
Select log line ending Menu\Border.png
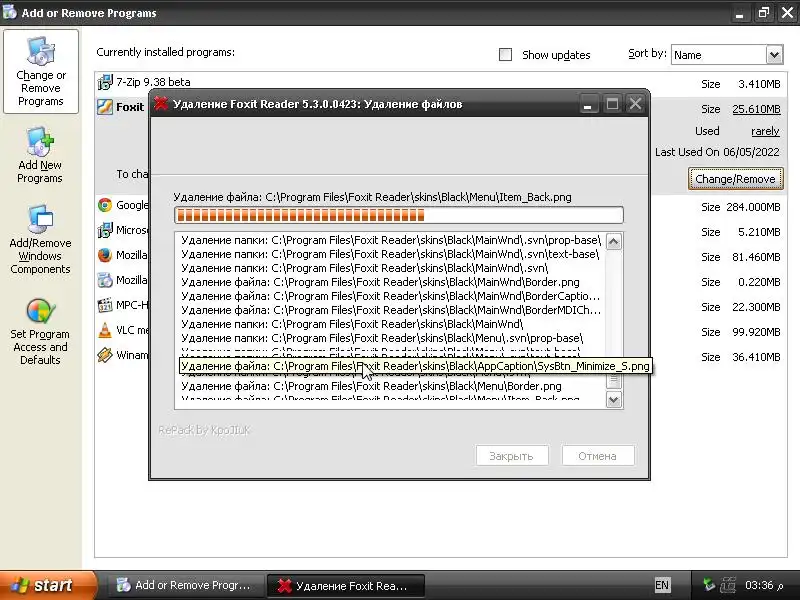pyautogui.click(x=371, y=386)
